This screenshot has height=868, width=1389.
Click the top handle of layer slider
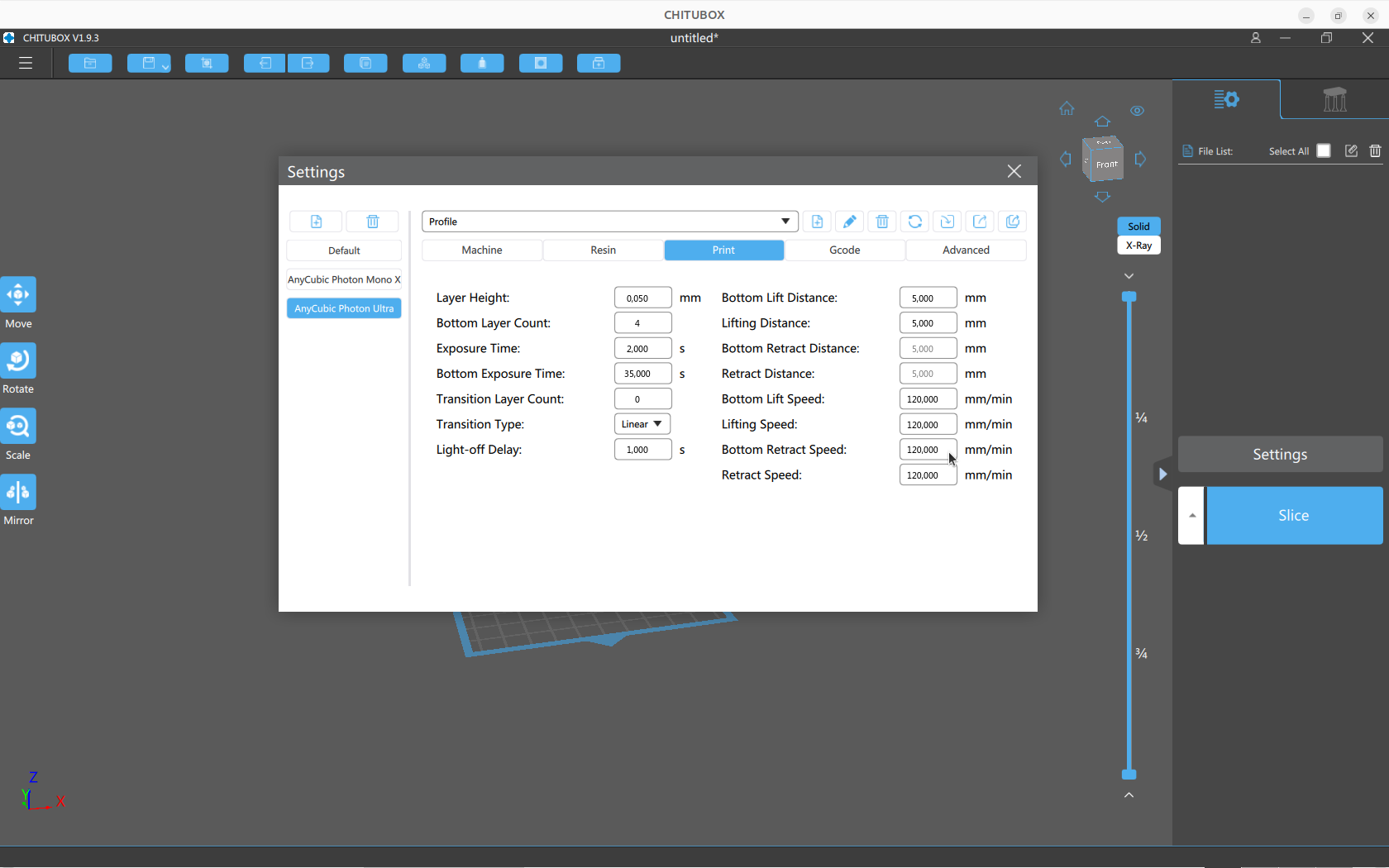click(1129, 297)
